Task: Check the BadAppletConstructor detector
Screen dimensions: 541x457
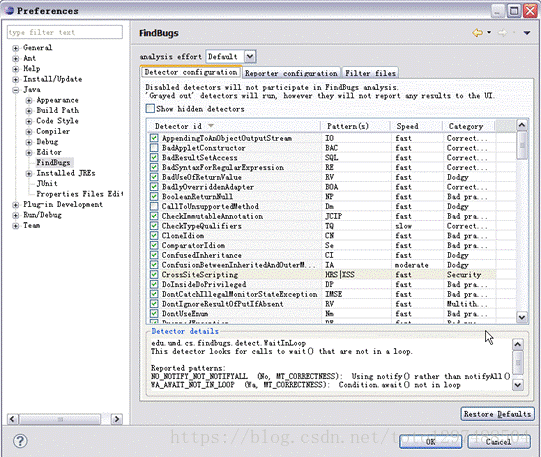Action: pos(154,148)
